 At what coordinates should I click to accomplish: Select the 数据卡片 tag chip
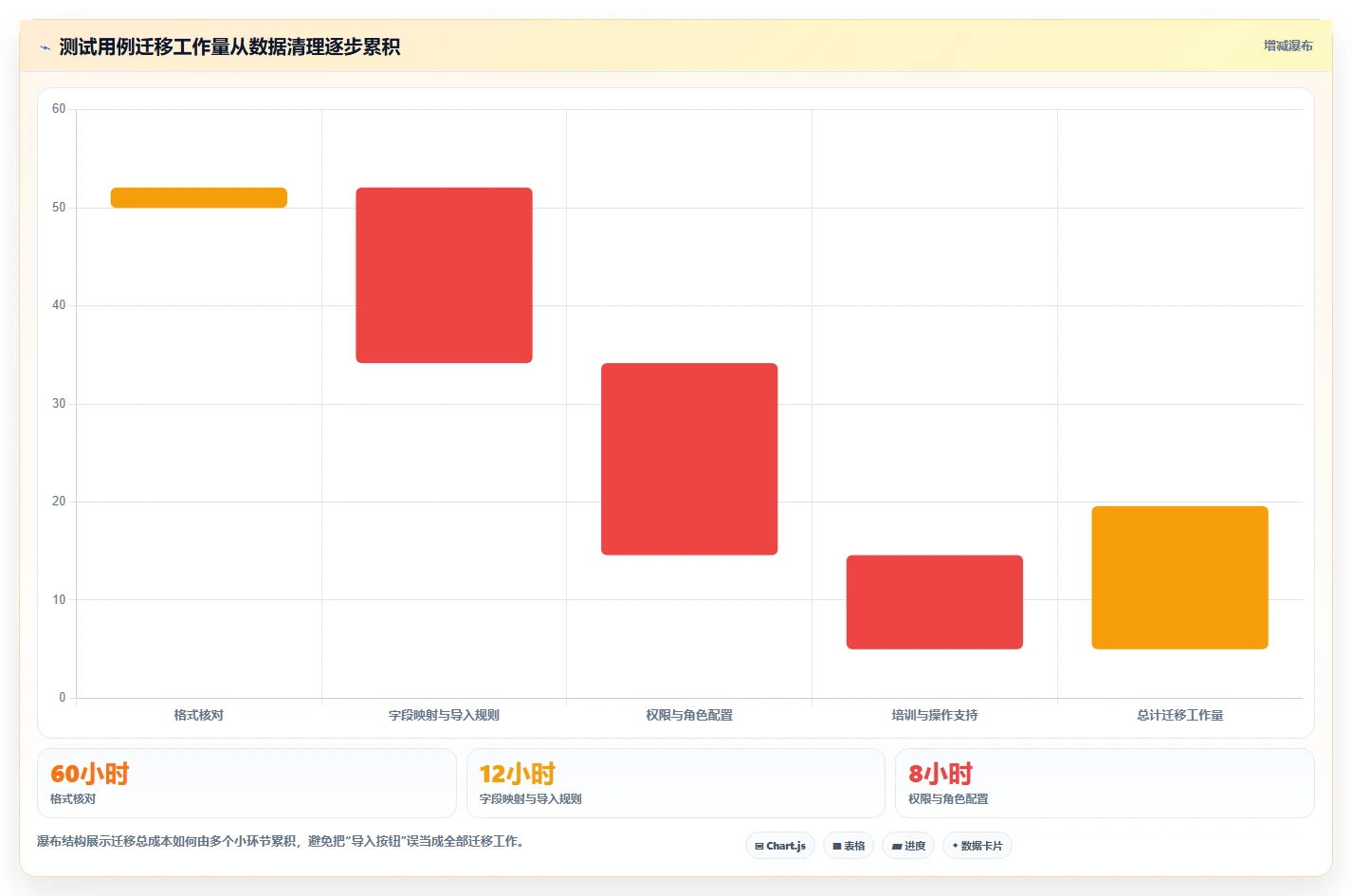pos(977,846)
